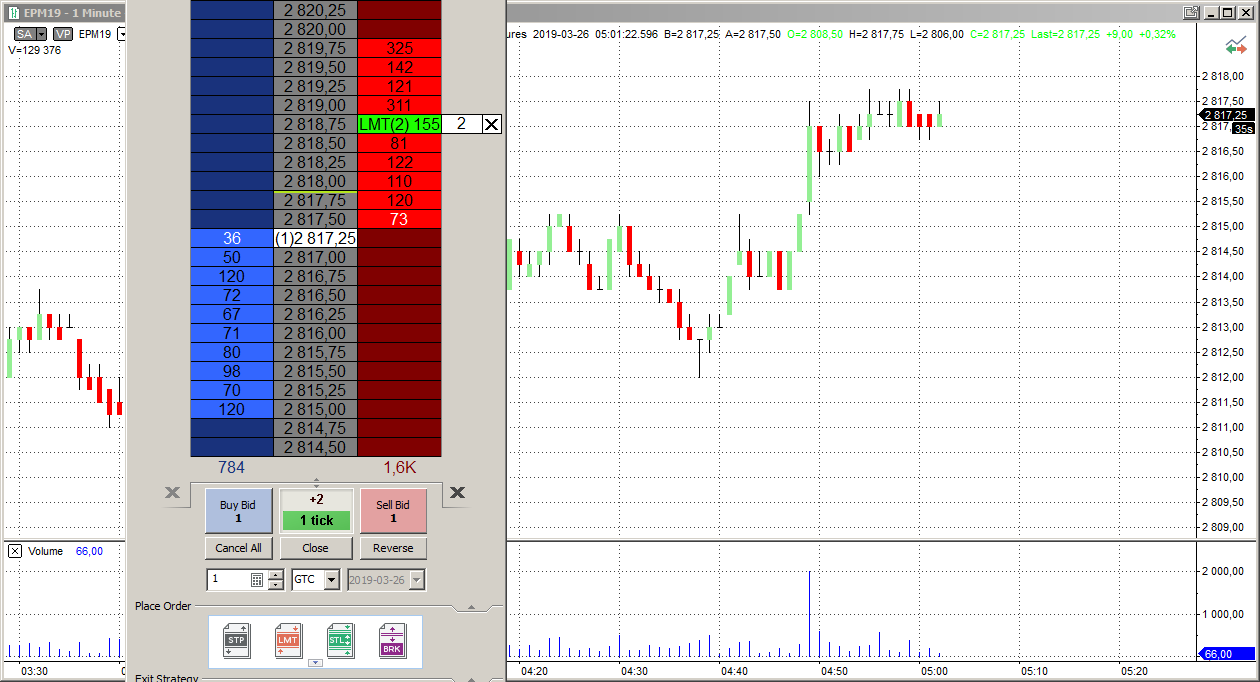Click the 2 817,25 current price marker

point(1227,115)
